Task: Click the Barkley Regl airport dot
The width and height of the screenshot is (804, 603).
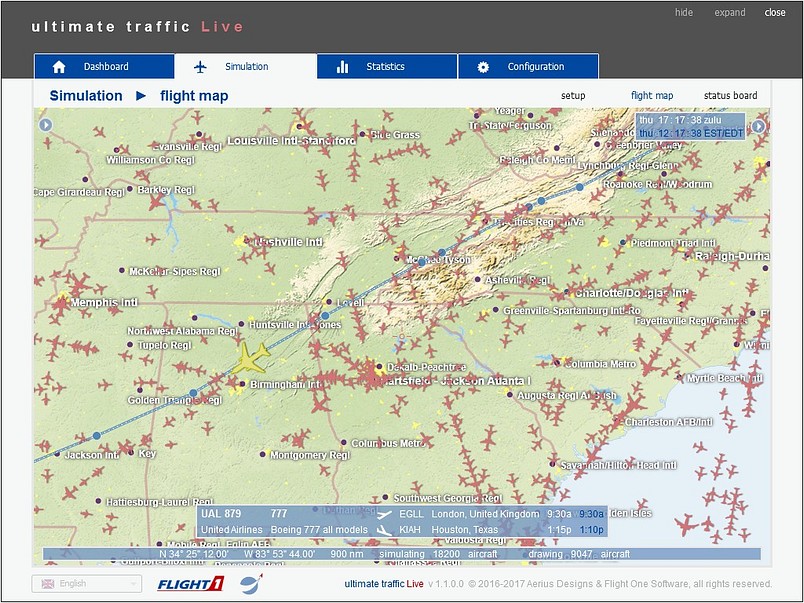Action: pos(130,189)
